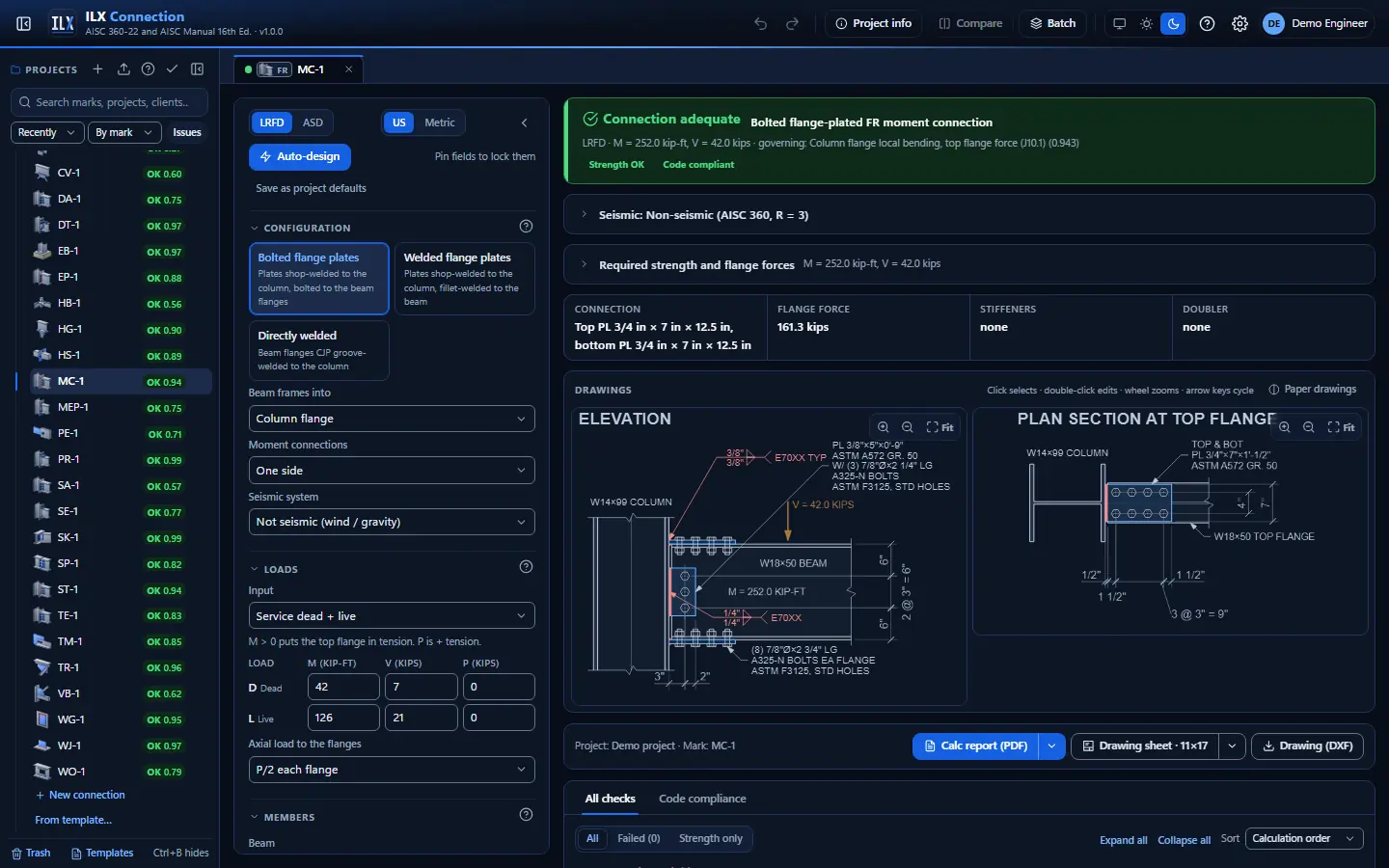Click the checkmark icon in the Projects header
This screenshot has width=1389, height=868.
(x=172, y=69)
